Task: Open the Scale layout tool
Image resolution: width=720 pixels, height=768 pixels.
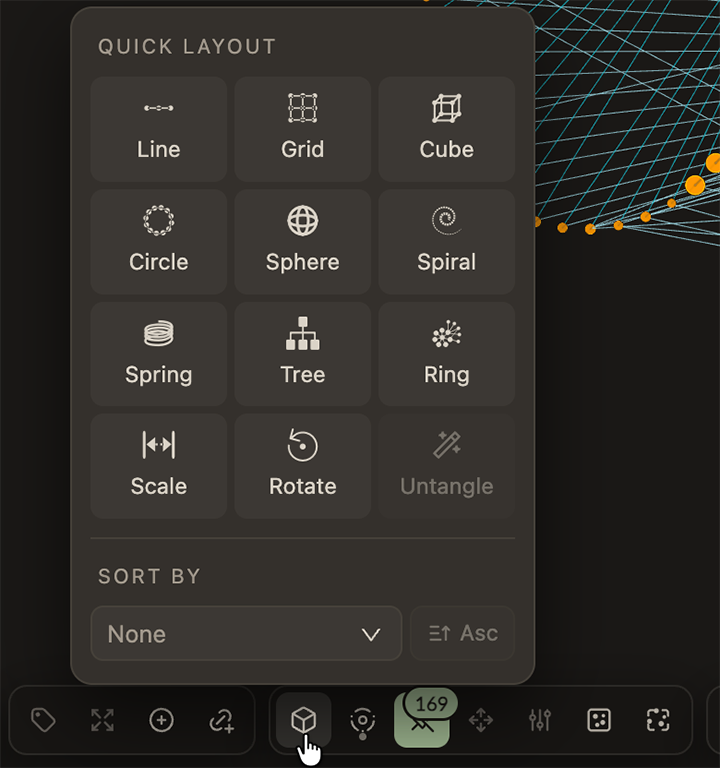Action: [x=158, y=466]
